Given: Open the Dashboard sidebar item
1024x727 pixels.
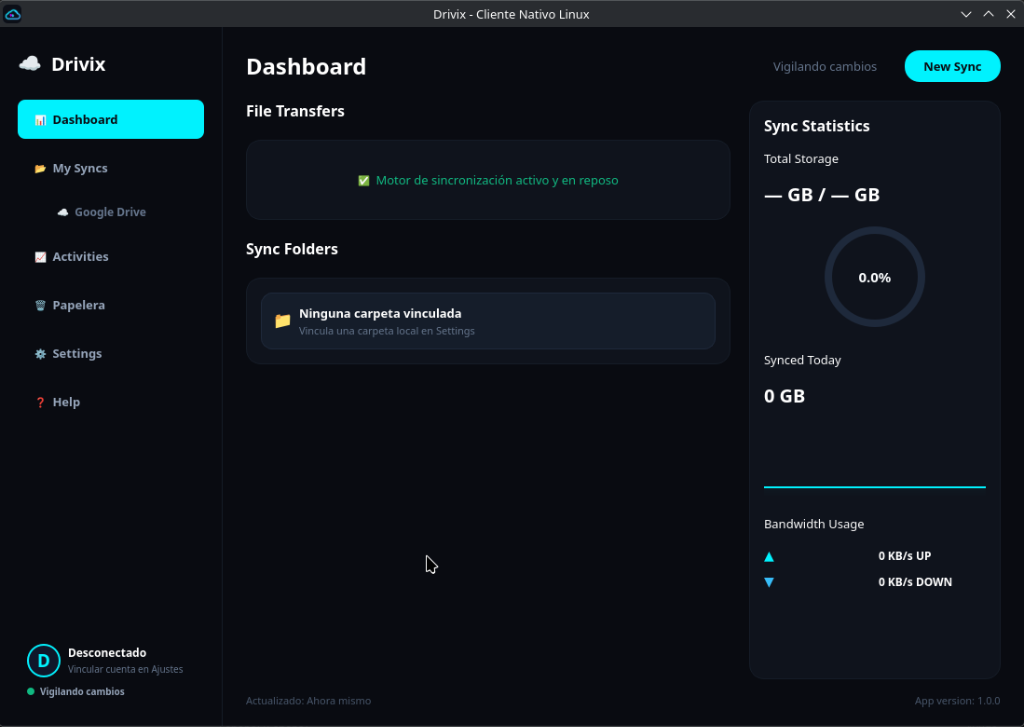Looking at the screenshot, I should (110, 120).
